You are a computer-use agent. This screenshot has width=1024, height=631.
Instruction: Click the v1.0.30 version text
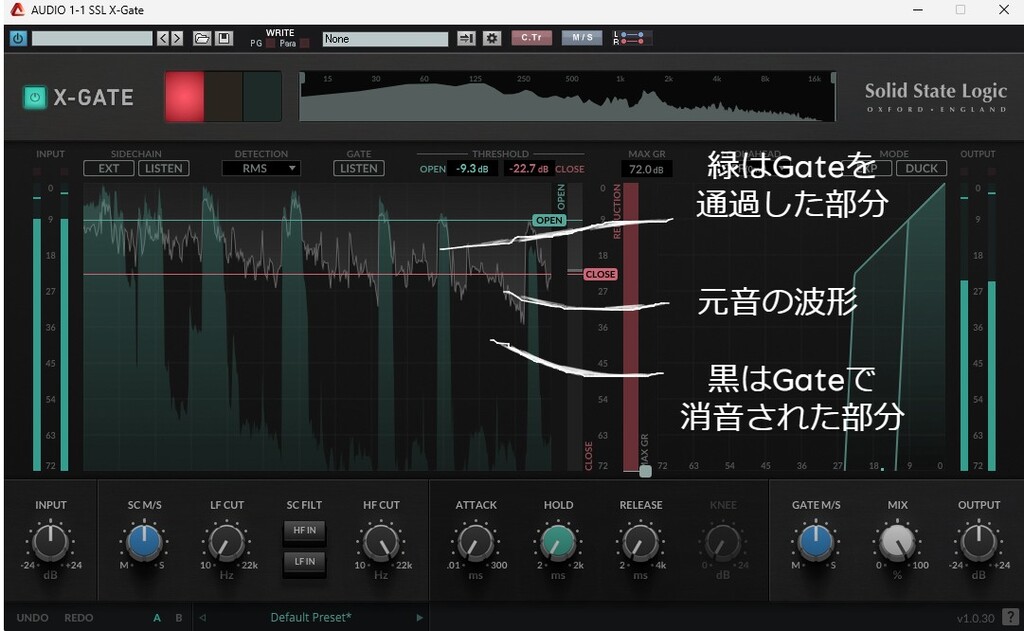point(976,618)
